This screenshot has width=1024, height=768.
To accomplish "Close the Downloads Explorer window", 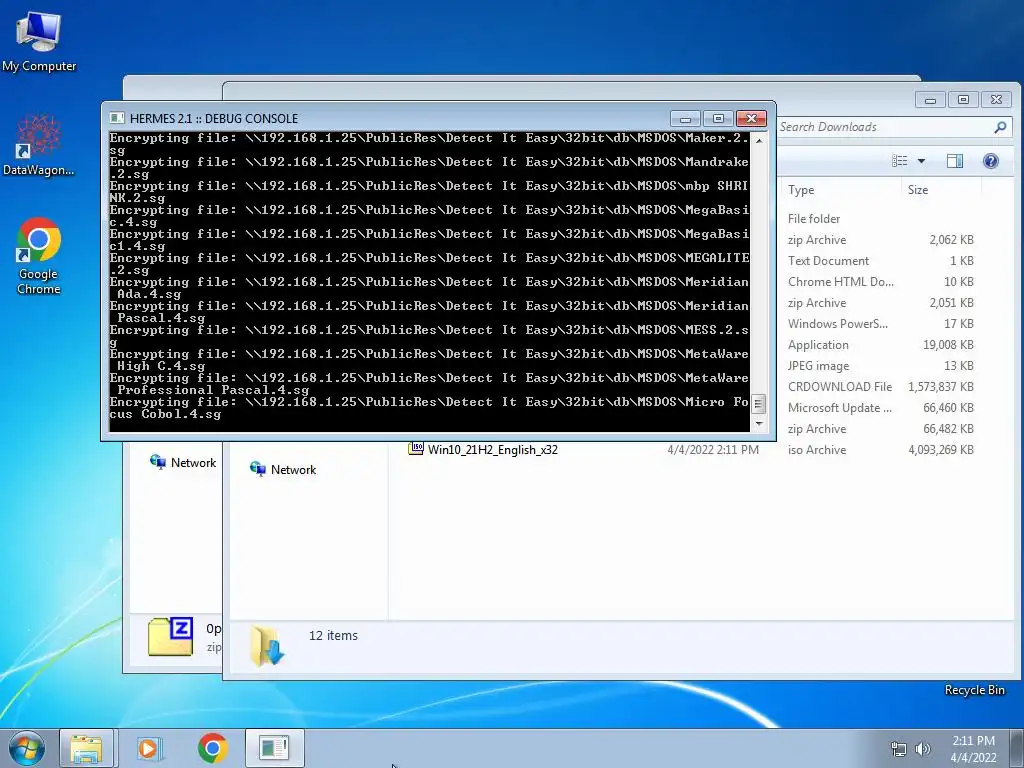I will point(996,100).
